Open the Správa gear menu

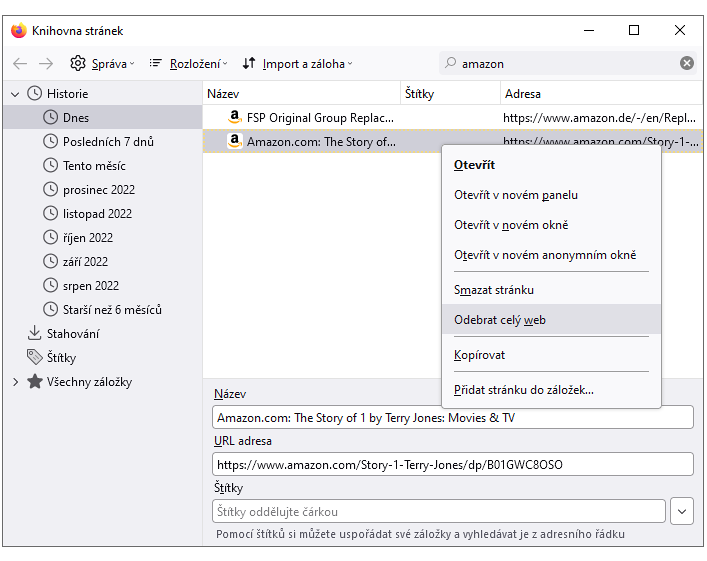click(x=102, y=64)
